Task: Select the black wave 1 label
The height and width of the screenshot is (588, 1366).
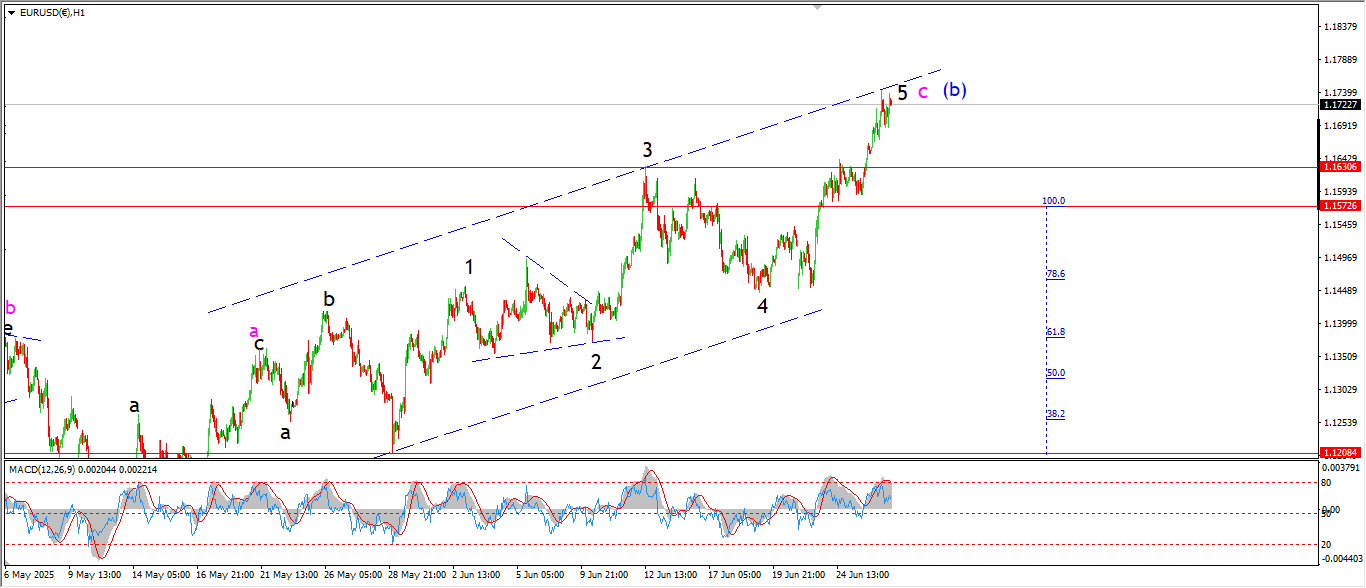Action: [x=469, y=267]
